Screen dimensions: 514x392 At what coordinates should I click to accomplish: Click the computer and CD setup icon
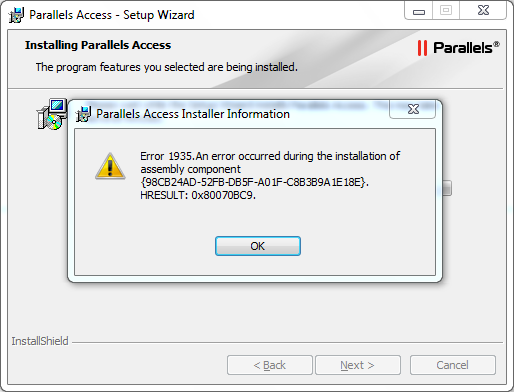click(51, 114)
